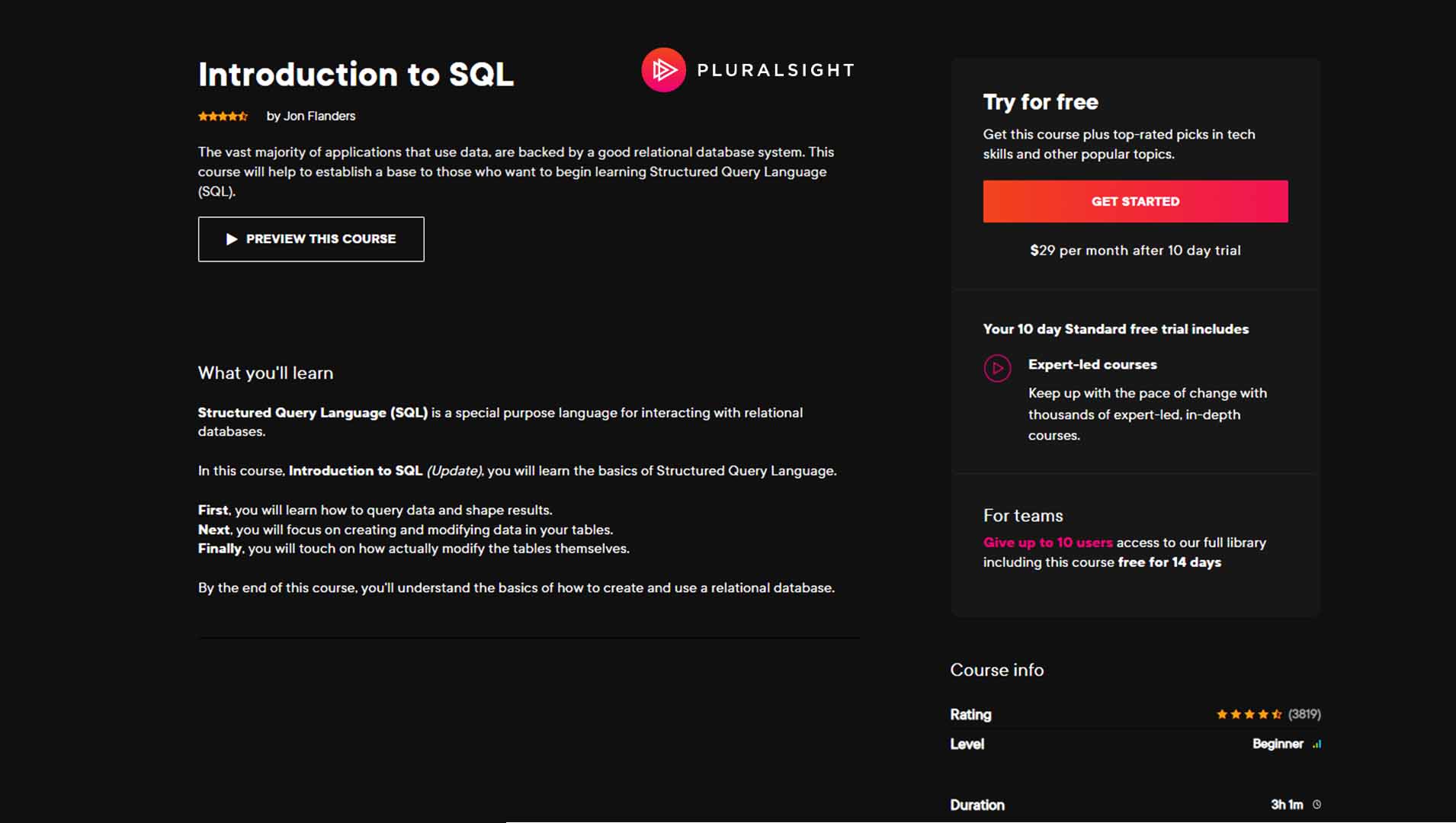This screenshot has width=1456, height=823.
Task: Click the Pluralsight round logo icon
Action: 663,70
